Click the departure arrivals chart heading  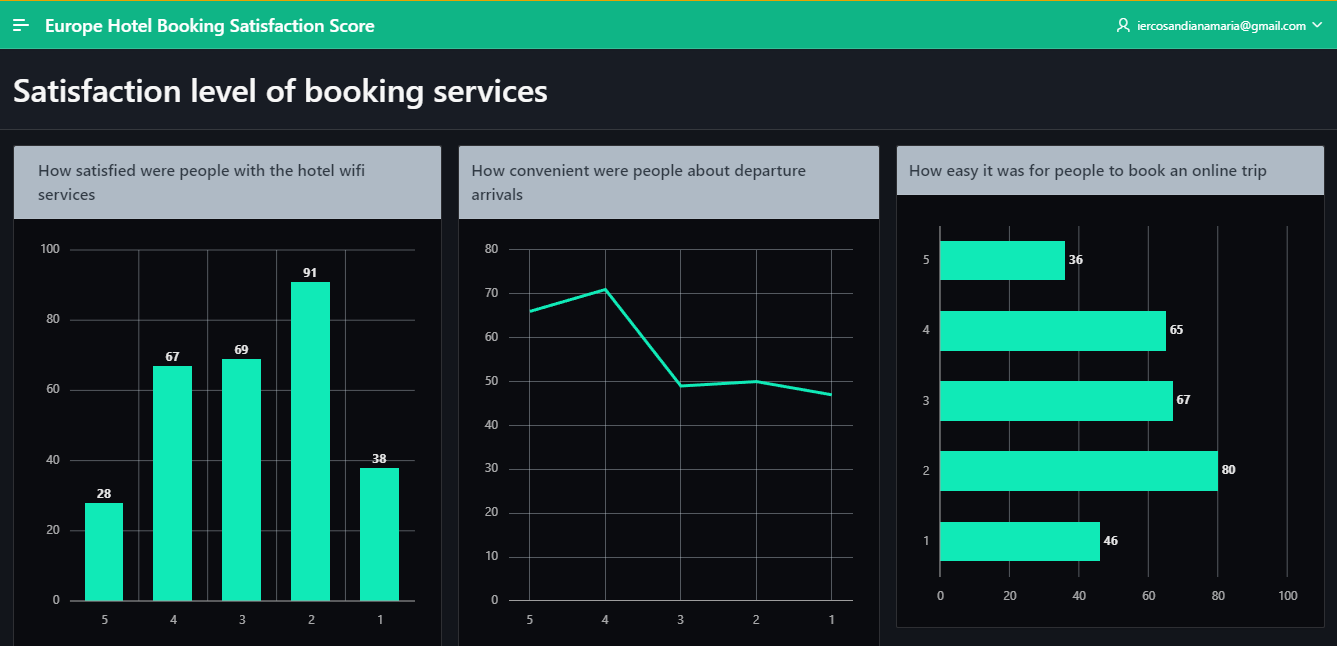tap(638, 182)
